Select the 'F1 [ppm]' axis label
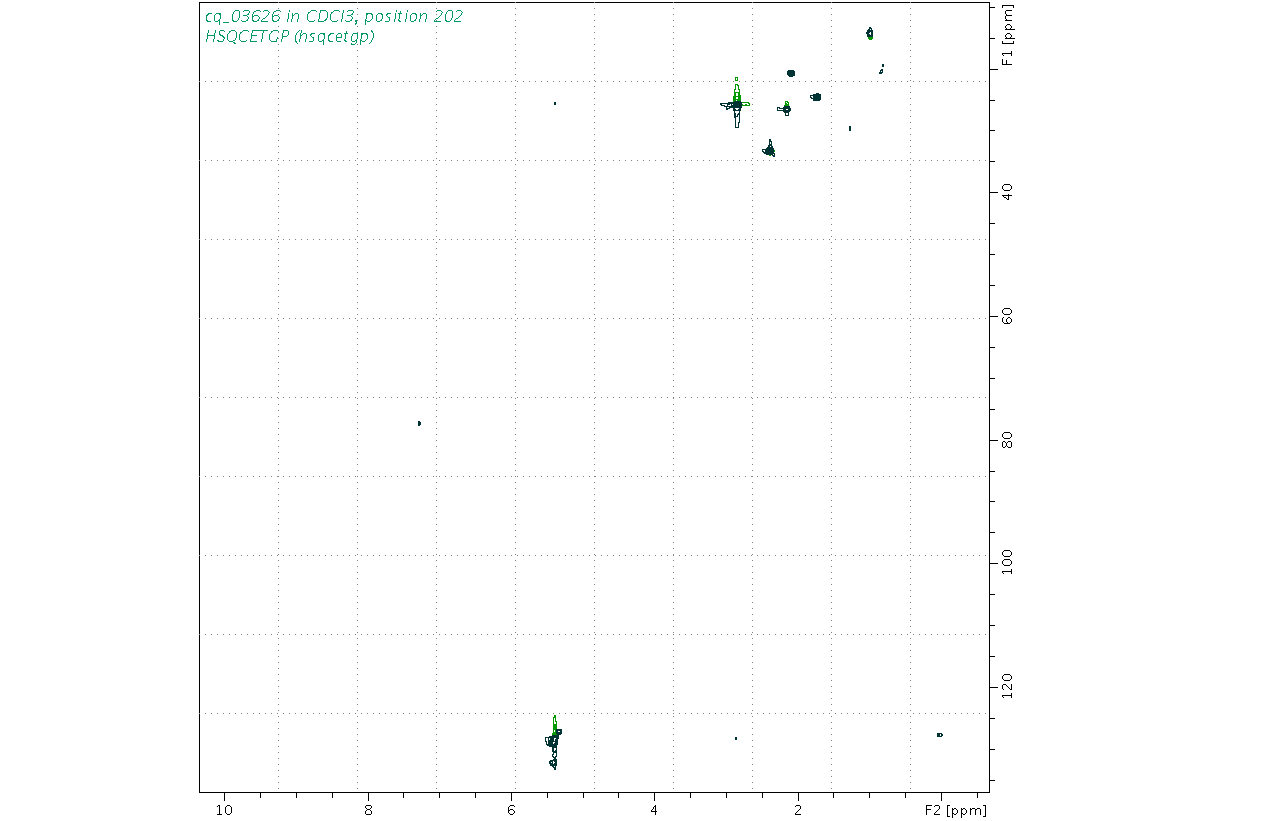Viewport: 1285px width, 821px height. pyautogui.click(x=1007, y=37)
